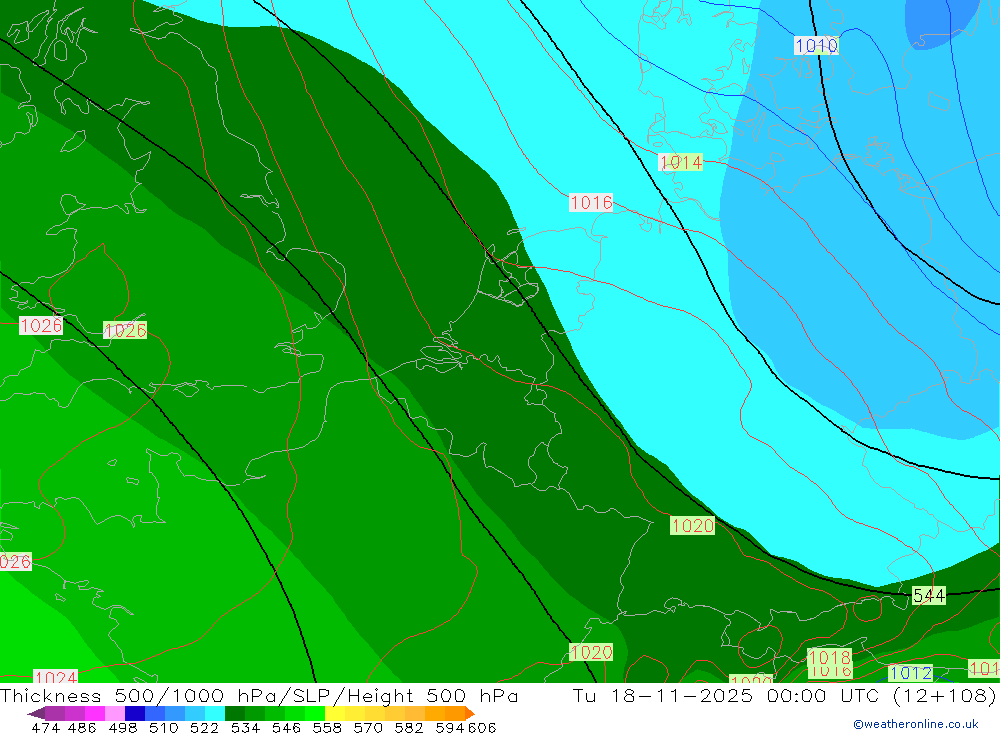Click legend value 474

tap(45, 727)
